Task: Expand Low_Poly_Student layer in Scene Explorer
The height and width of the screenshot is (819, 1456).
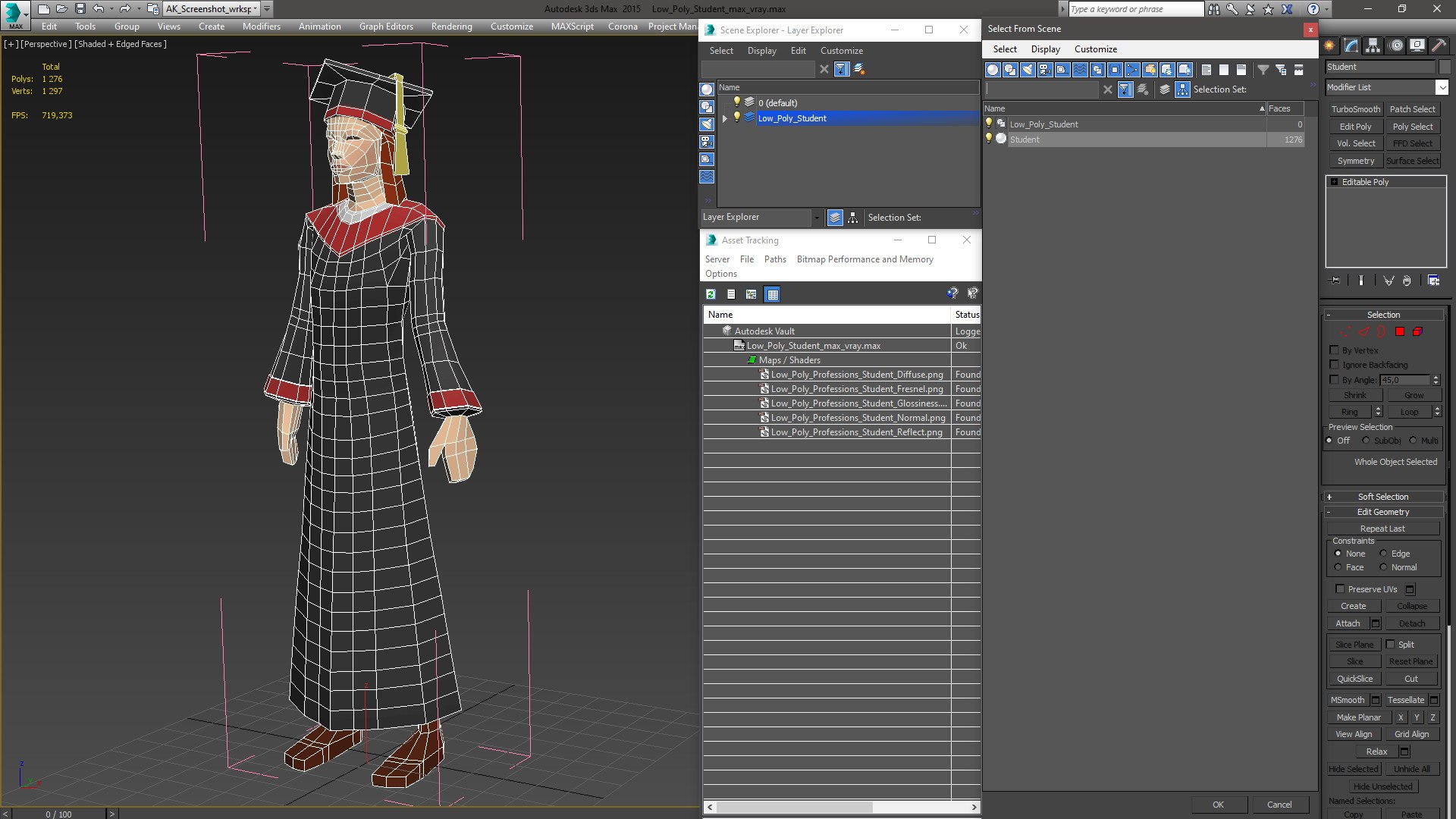Action: (725, 118)
